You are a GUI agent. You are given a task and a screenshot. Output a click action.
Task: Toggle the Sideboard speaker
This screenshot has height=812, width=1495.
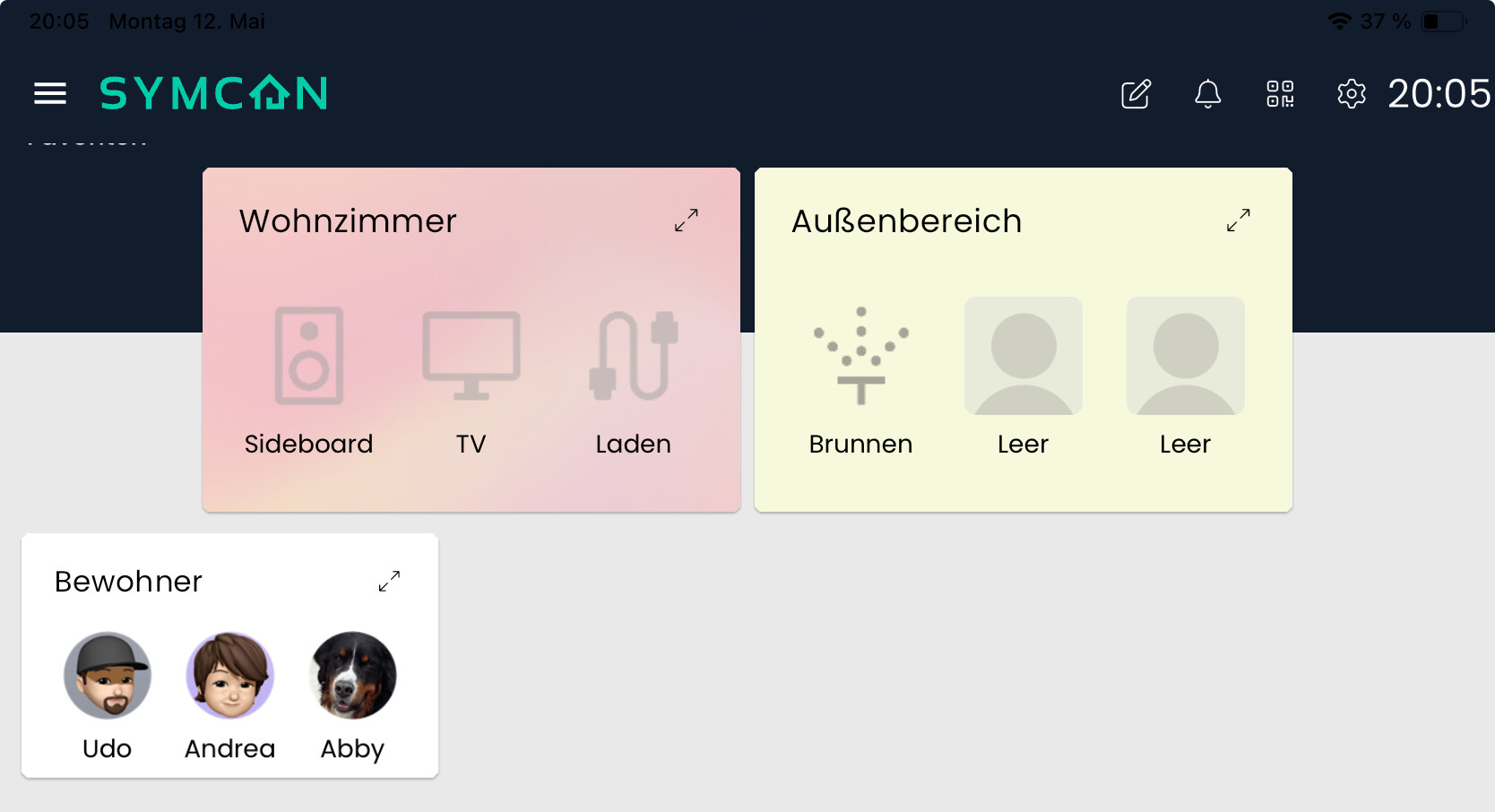[x=309, y=356]
